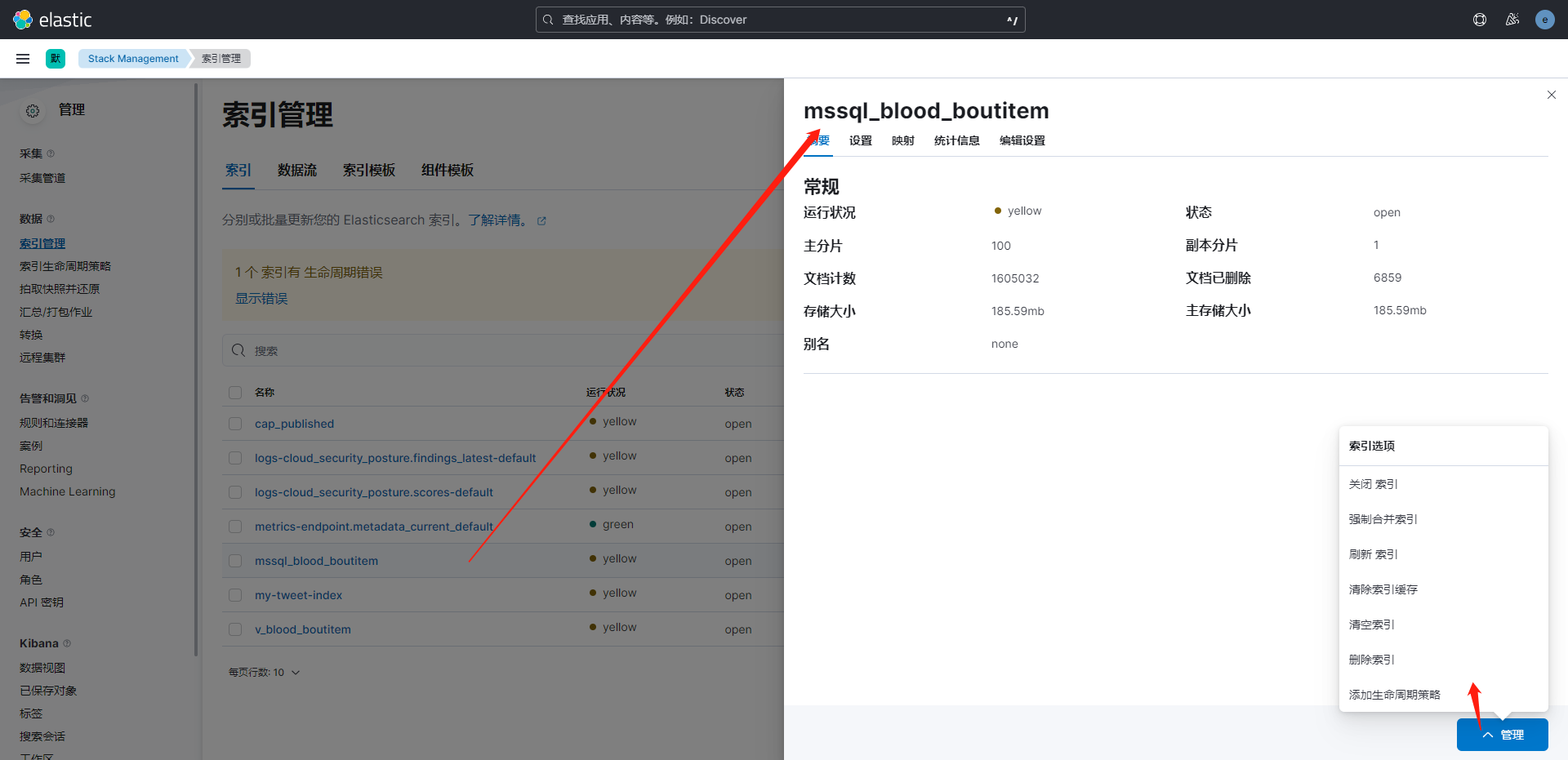1568x760 pixels.
Task: Switch to the 统计信息 tab
Action: tap(957, 140)
